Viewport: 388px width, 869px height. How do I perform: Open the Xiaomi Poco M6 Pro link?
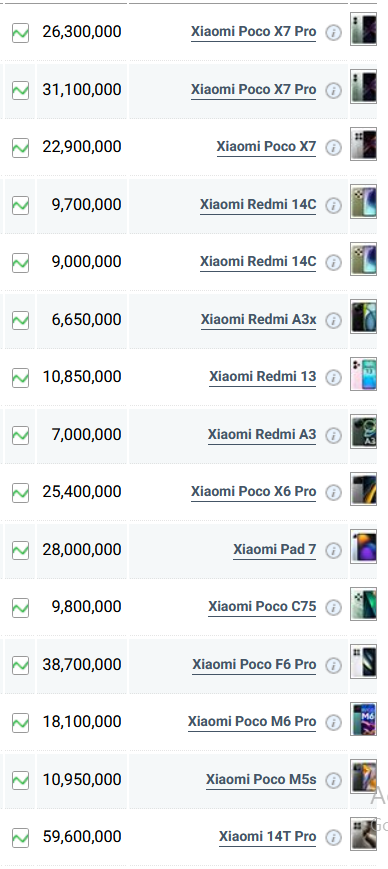(x=252, y=722)
